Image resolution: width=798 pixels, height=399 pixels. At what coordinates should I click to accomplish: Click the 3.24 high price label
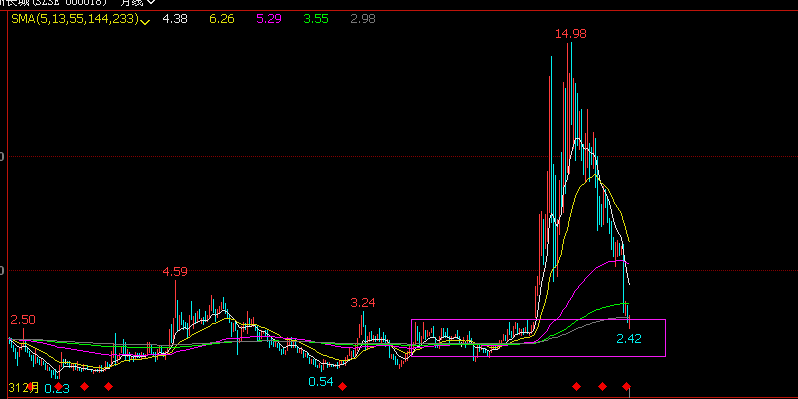click(x=363, y=303)
